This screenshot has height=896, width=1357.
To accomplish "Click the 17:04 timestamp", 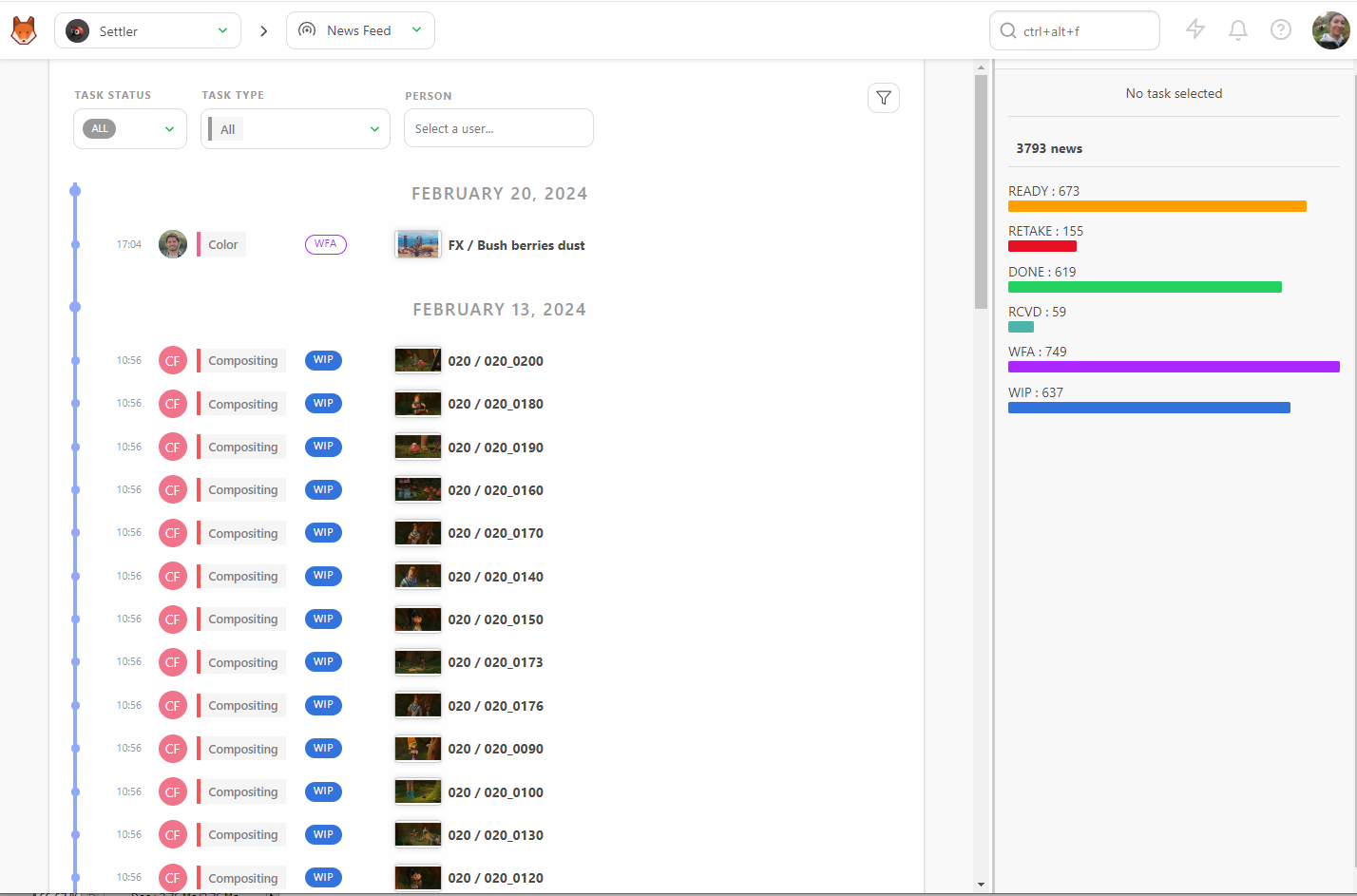I will coord(129,244).
